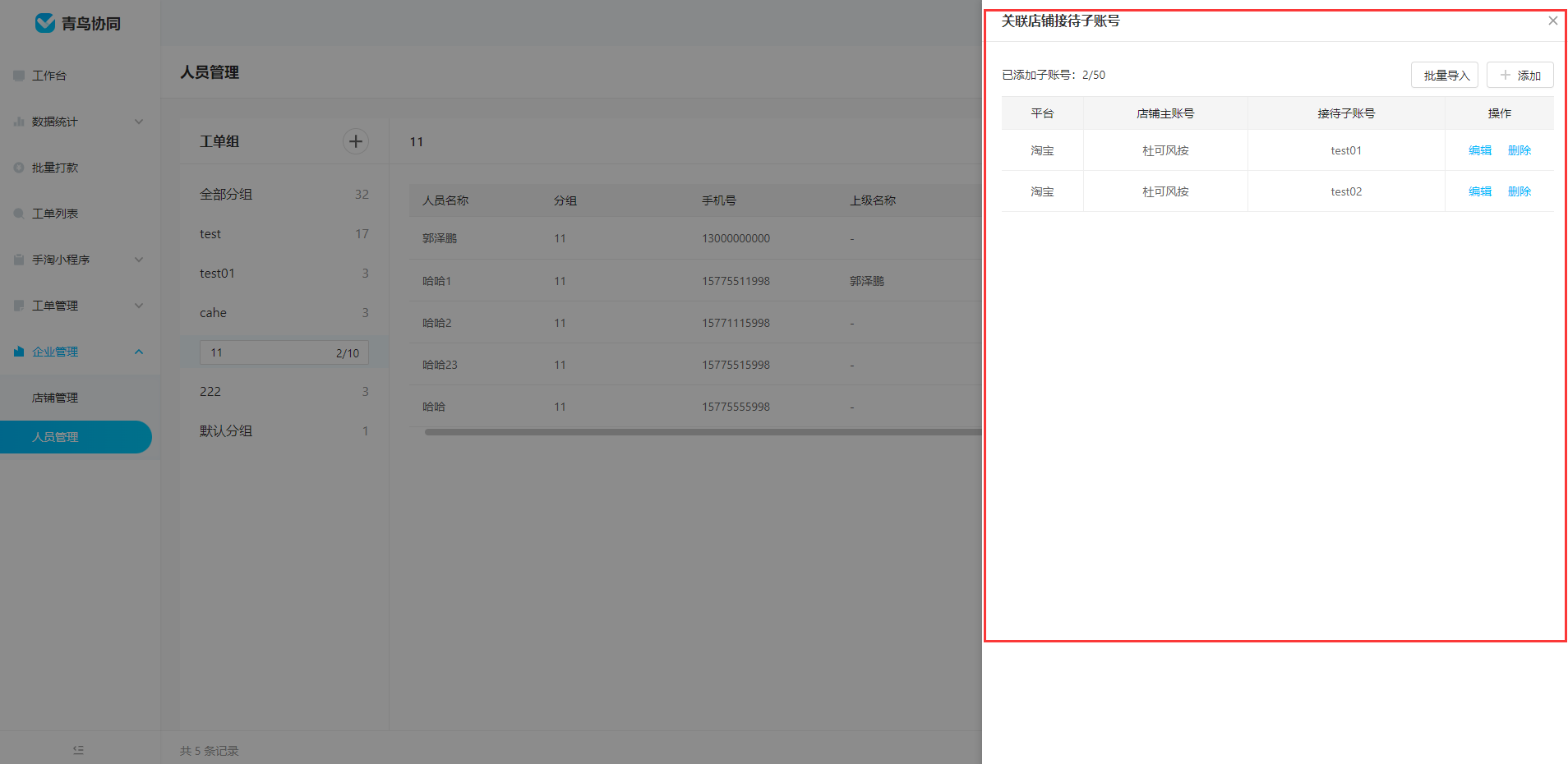Click the 工单管理 sidebar icon

point(19,306)
